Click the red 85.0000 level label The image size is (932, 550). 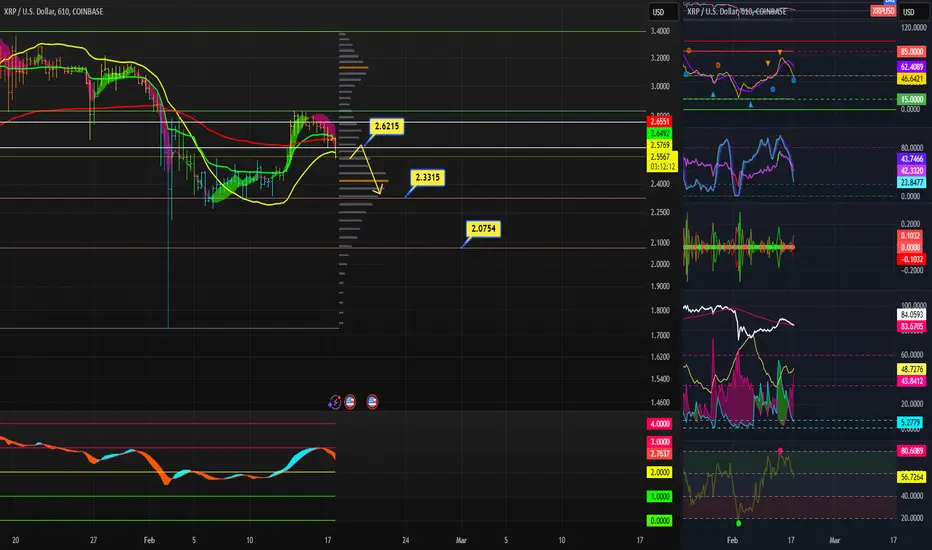pos(911,52)
